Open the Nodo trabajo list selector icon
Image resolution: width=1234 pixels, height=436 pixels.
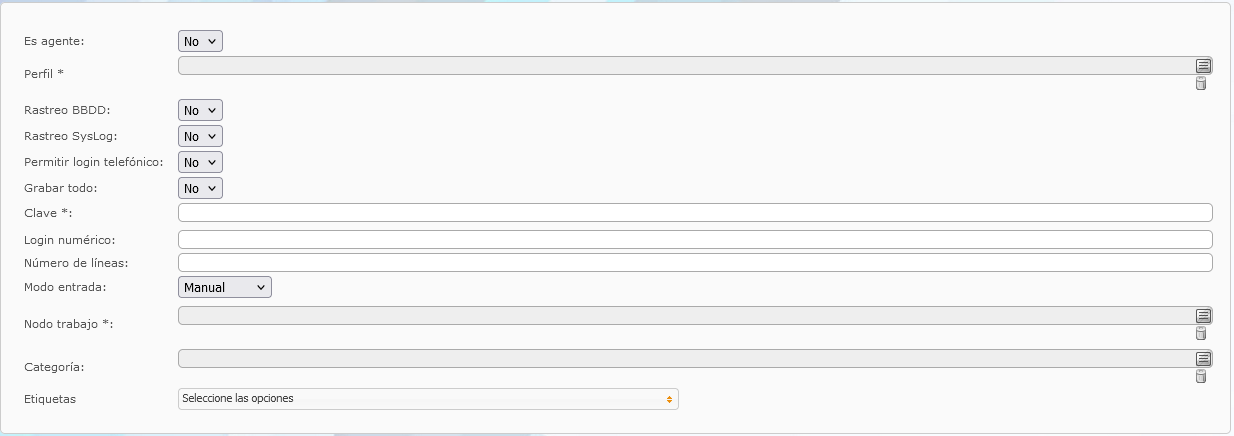(1203, 316)
